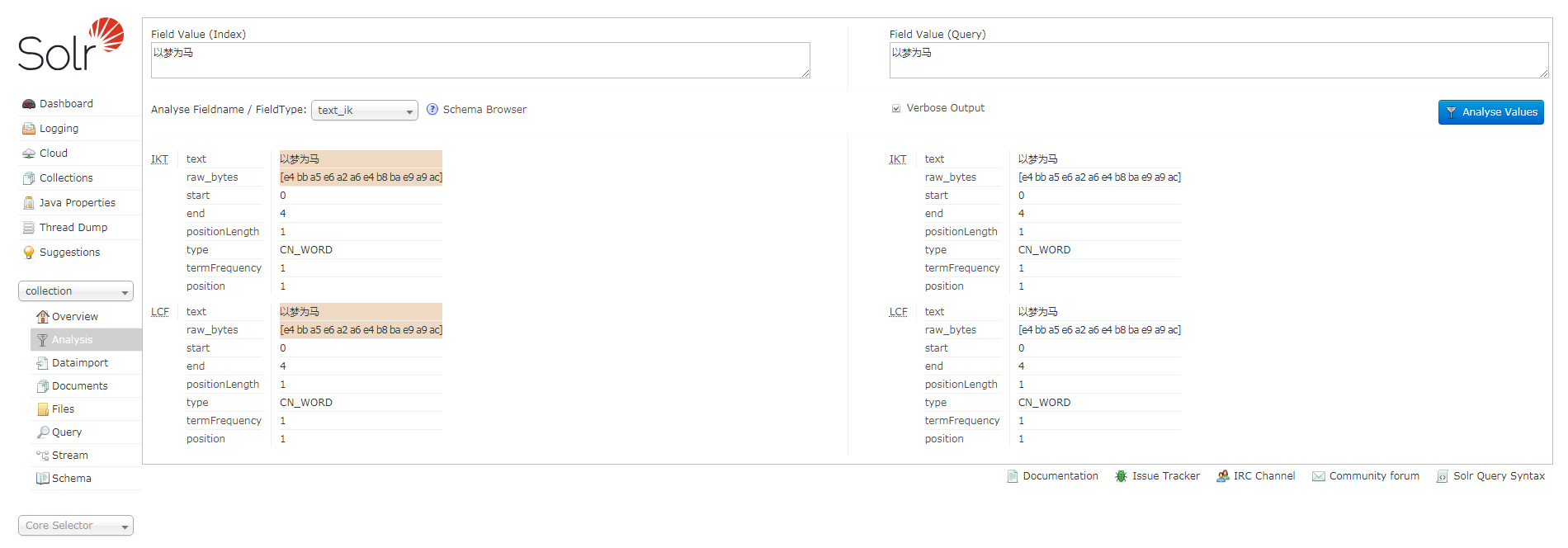The height and width of the screenshot is (548, 1568).
Task: Open the Schema Browser help icon
Action: coord(432,110)
